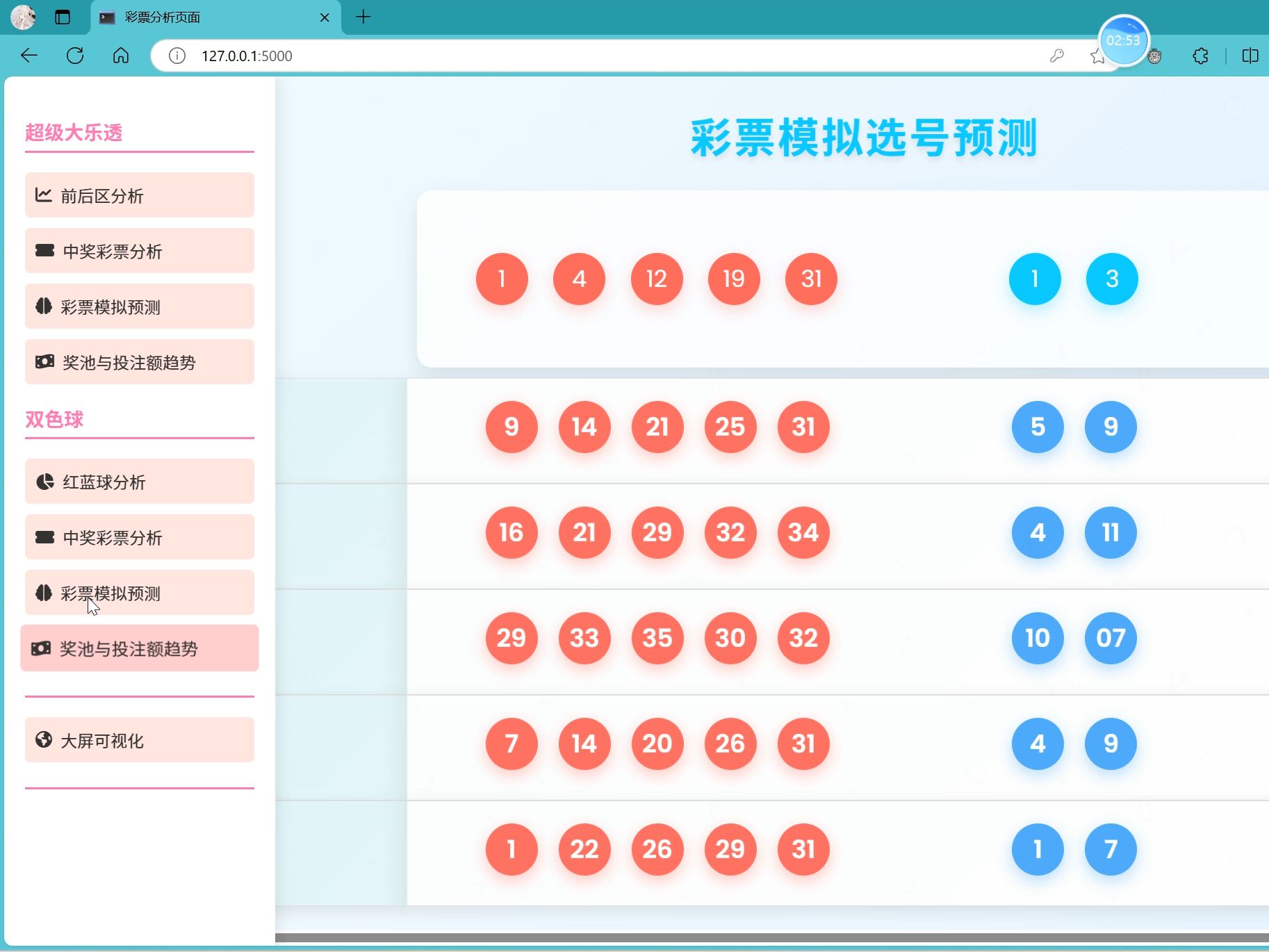This screenshot has width=1269, height=952.
Task: Click the back navigation arrow
Action: (x=28, y=56)
